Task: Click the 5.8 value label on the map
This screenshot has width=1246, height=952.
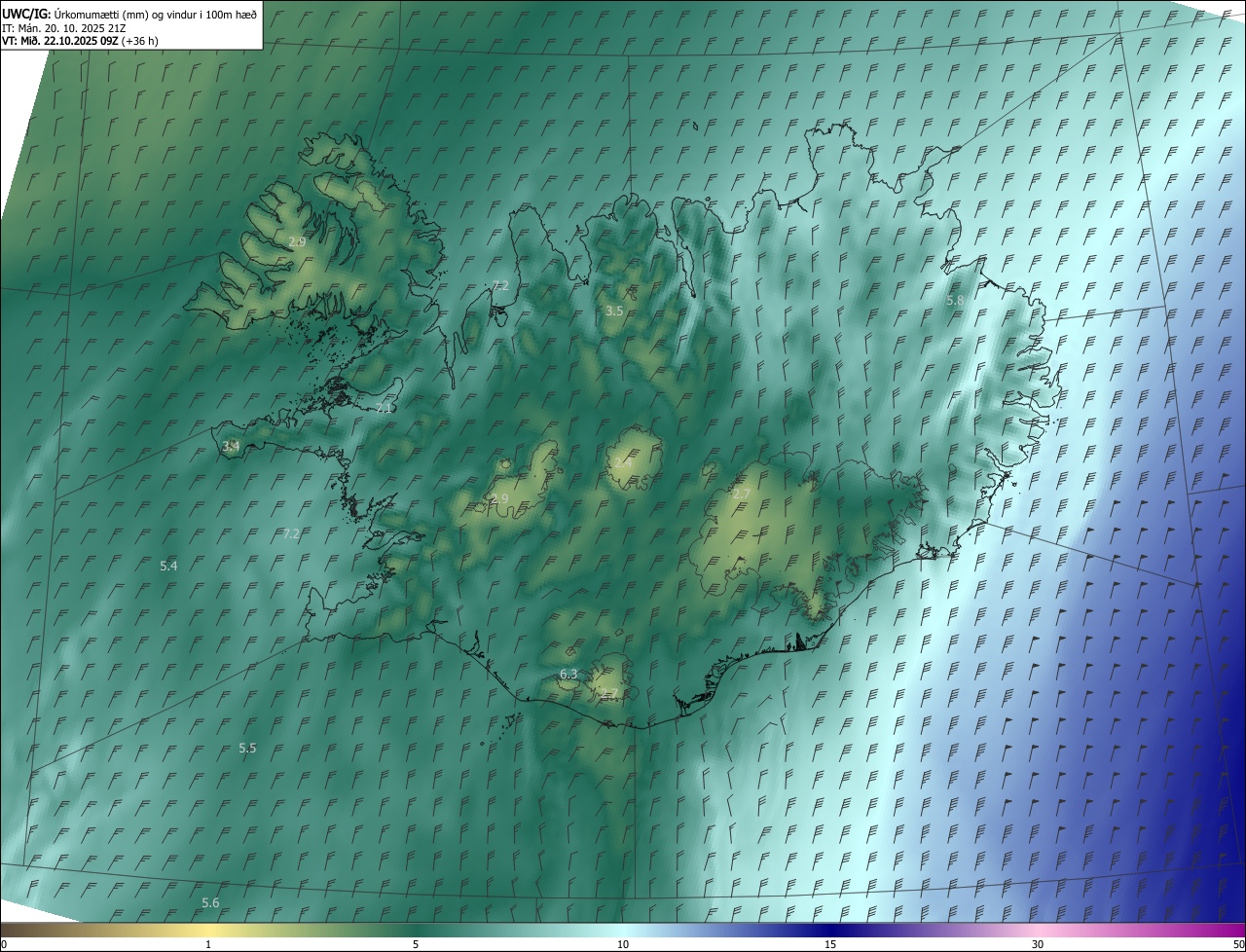Action: (x=955, y=301)
